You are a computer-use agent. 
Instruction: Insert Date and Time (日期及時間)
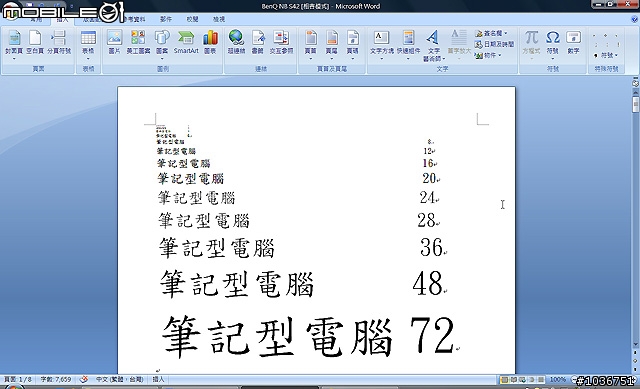494,44
